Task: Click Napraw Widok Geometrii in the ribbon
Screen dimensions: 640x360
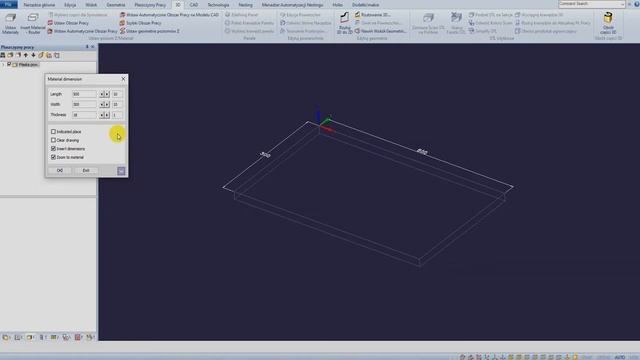Action: (x=380, y=31)
